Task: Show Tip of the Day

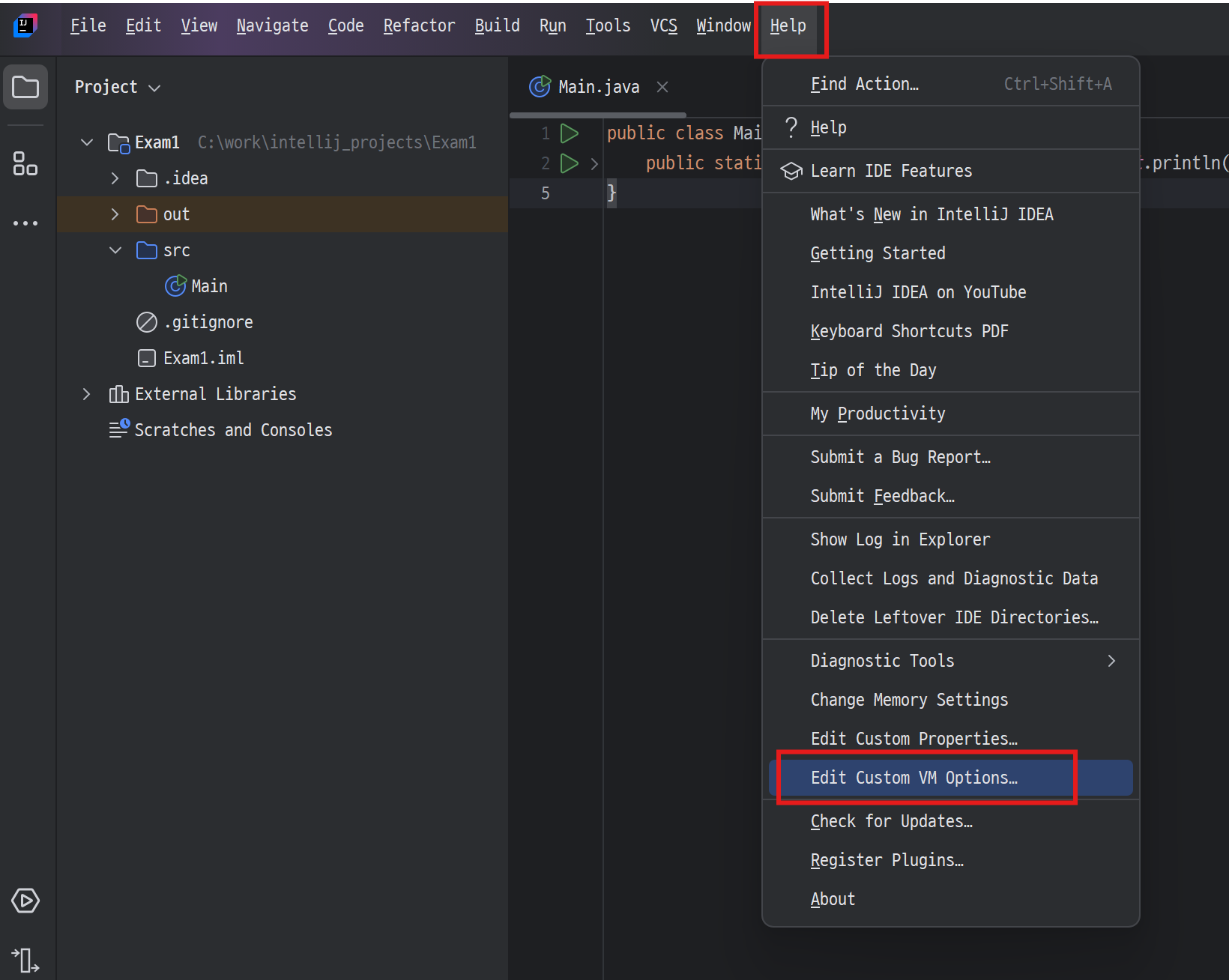Action: pos(951,370)
